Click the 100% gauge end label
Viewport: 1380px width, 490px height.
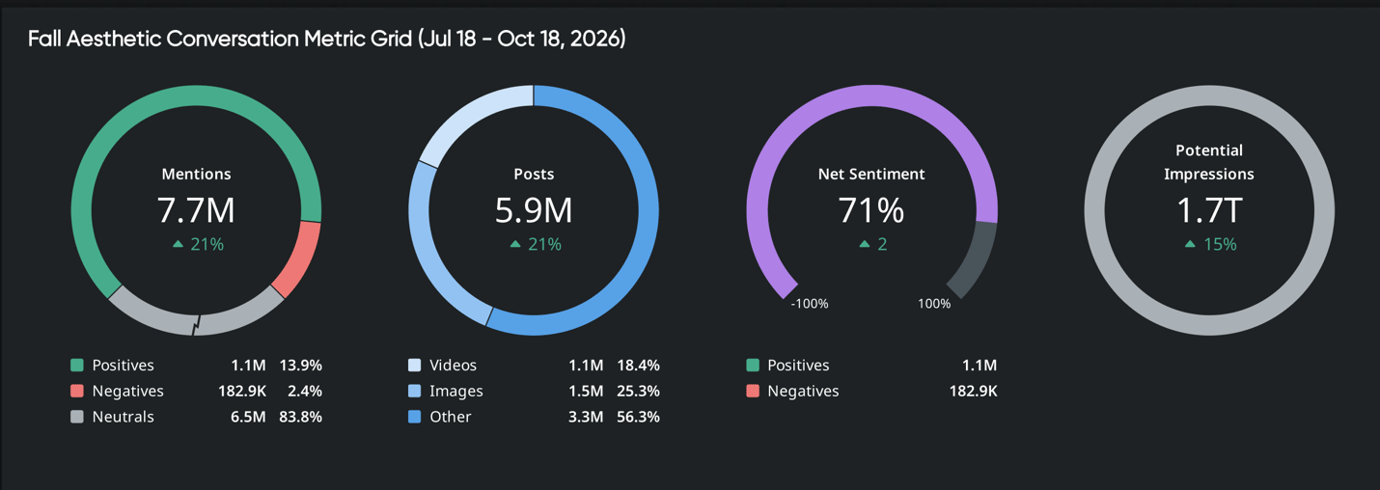click(x=934, y=304)
